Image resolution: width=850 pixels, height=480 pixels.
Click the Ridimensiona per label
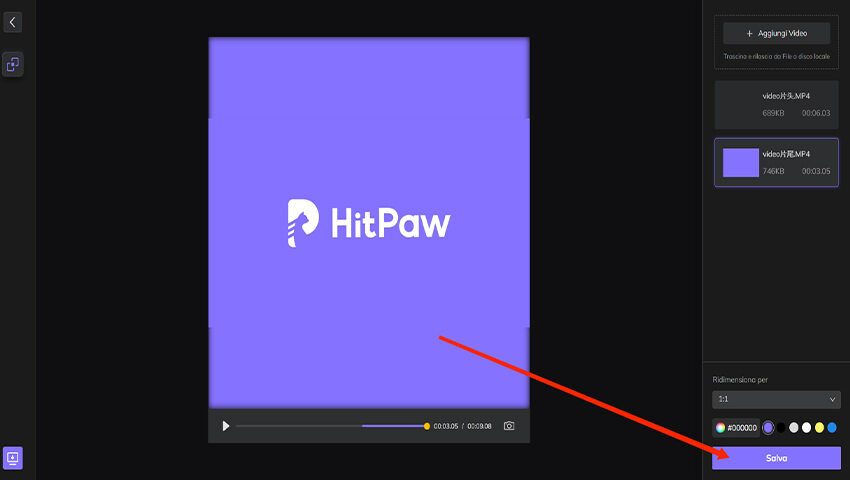click(x=740, y=380)
